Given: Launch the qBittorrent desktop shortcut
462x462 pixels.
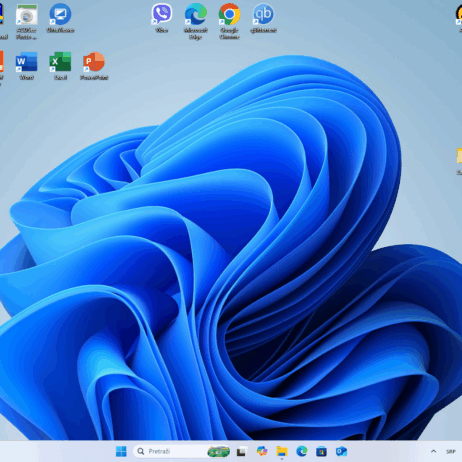Looking at the screenshot, I should click(x=263, y=18).
